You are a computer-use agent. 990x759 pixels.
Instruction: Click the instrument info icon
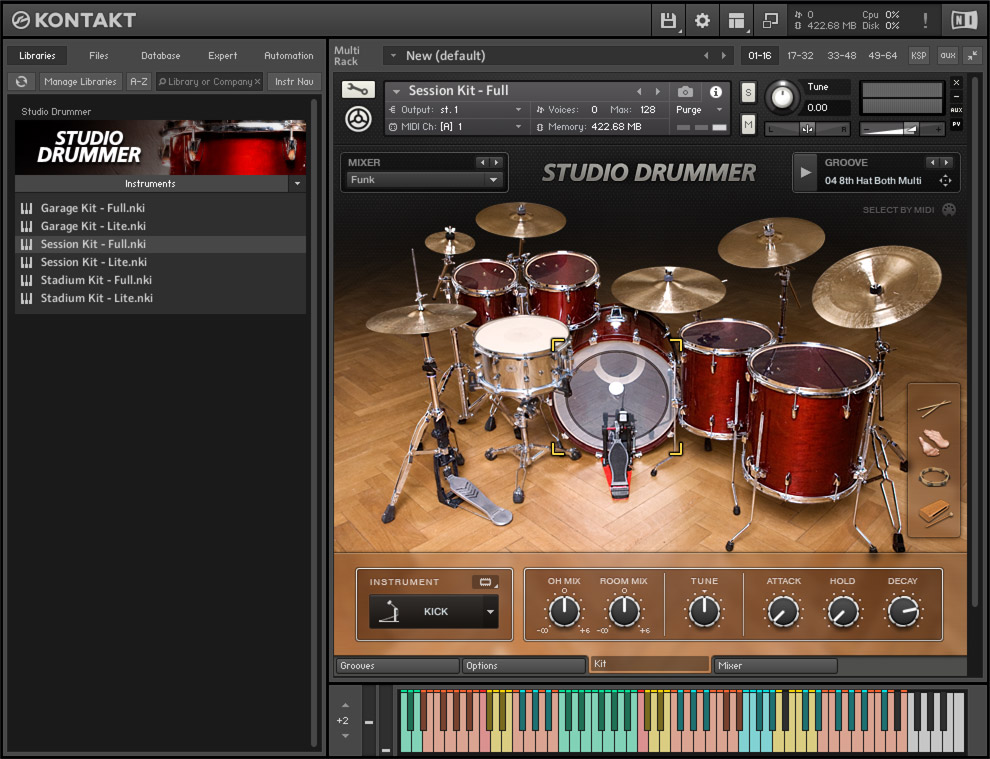tap(716, 91)
